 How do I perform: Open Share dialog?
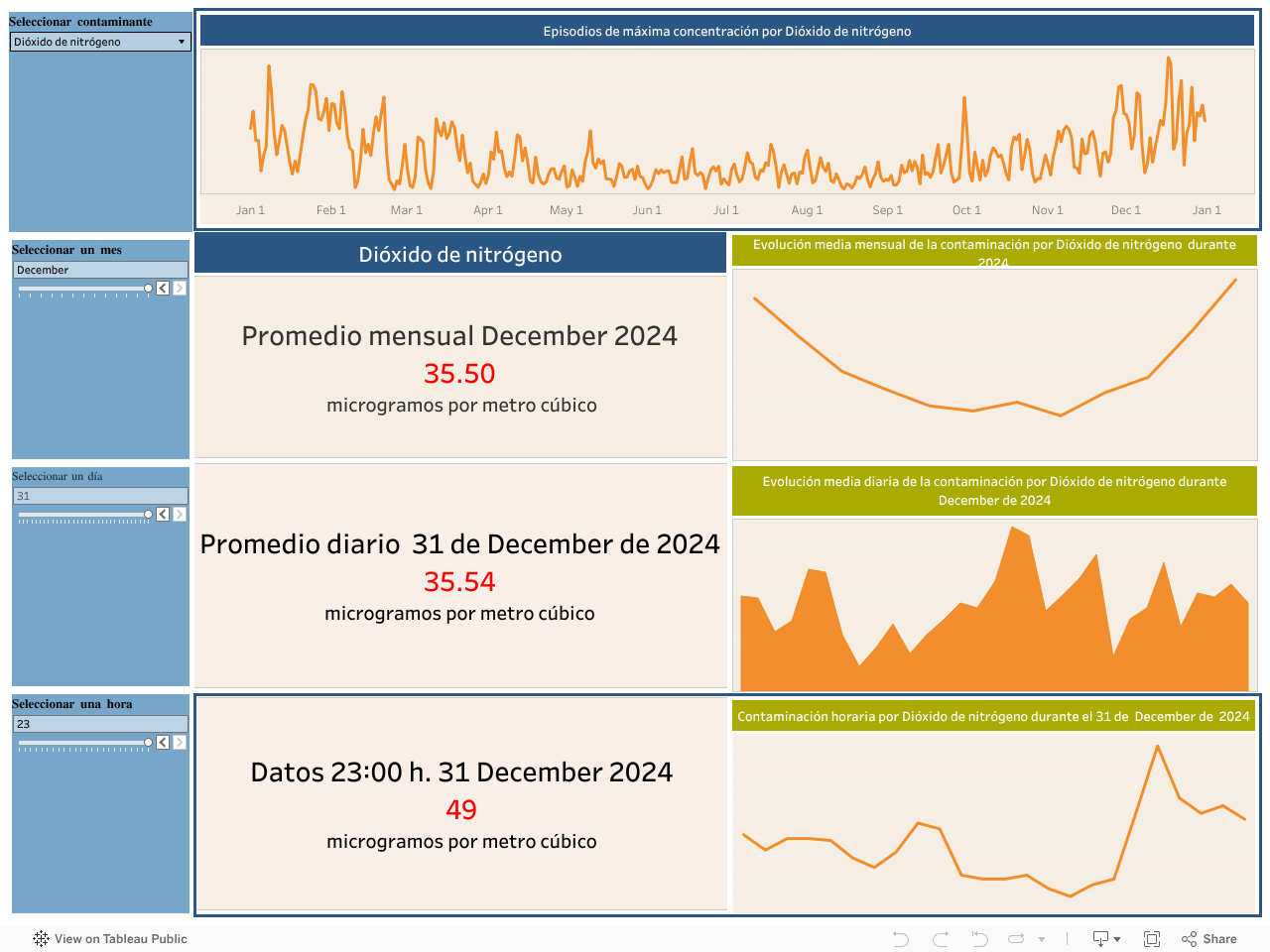(1209, 939)
